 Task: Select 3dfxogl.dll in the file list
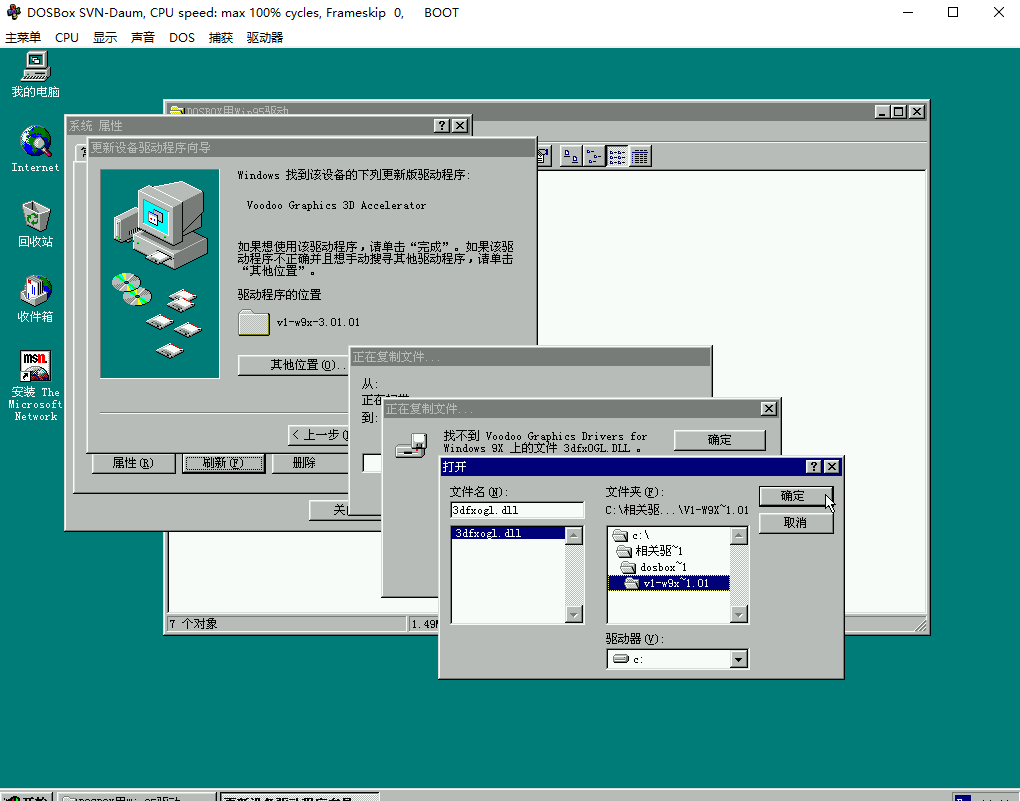coord(507,533)
